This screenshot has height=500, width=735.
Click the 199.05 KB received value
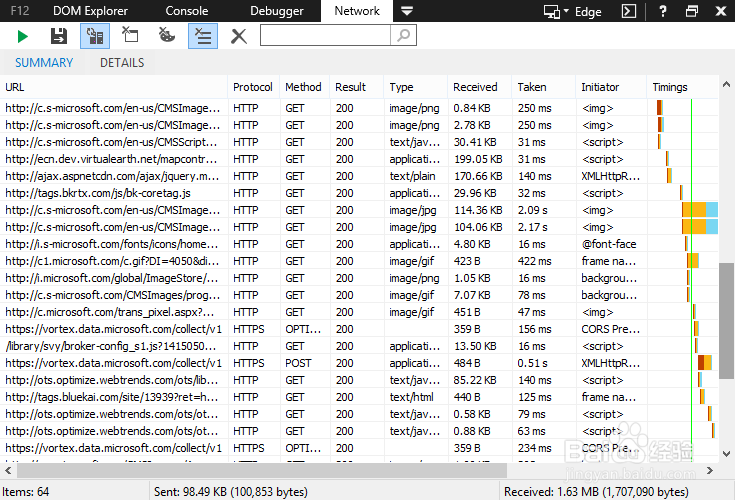click(478, 159)
